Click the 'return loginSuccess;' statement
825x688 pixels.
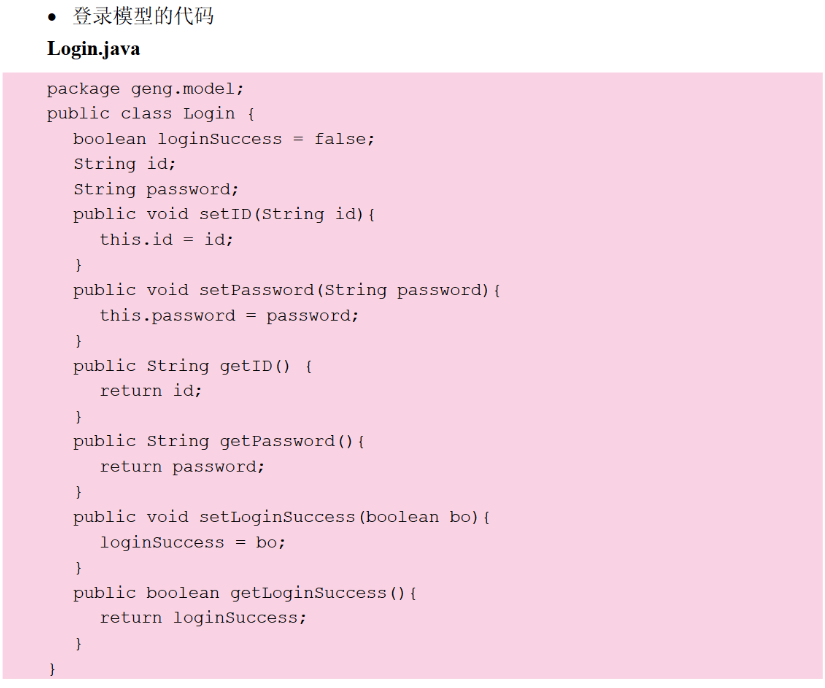[203, 618]
